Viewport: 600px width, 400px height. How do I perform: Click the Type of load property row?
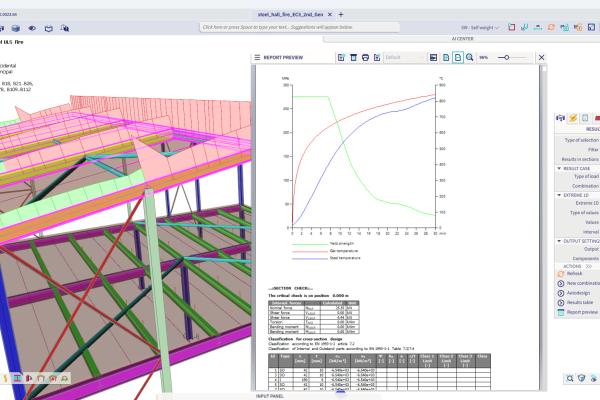tap(577, 176)
